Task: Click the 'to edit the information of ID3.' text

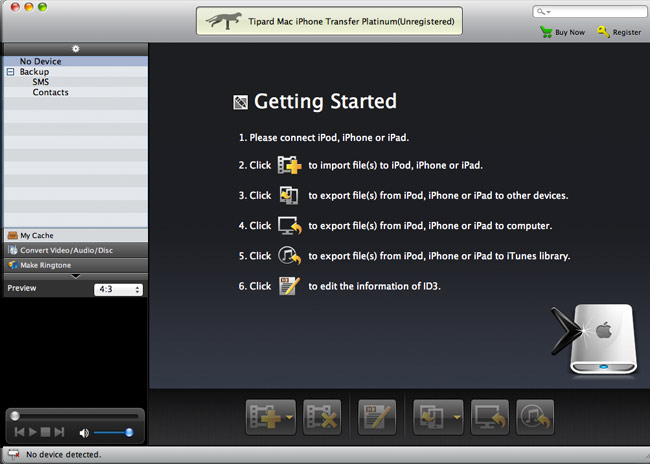Action: click(x=374, y=286)
